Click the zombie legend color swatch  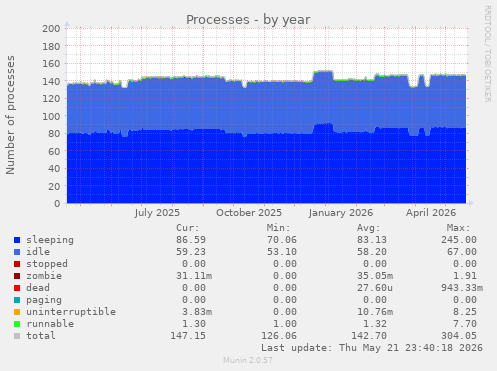[x=17, y=276]
